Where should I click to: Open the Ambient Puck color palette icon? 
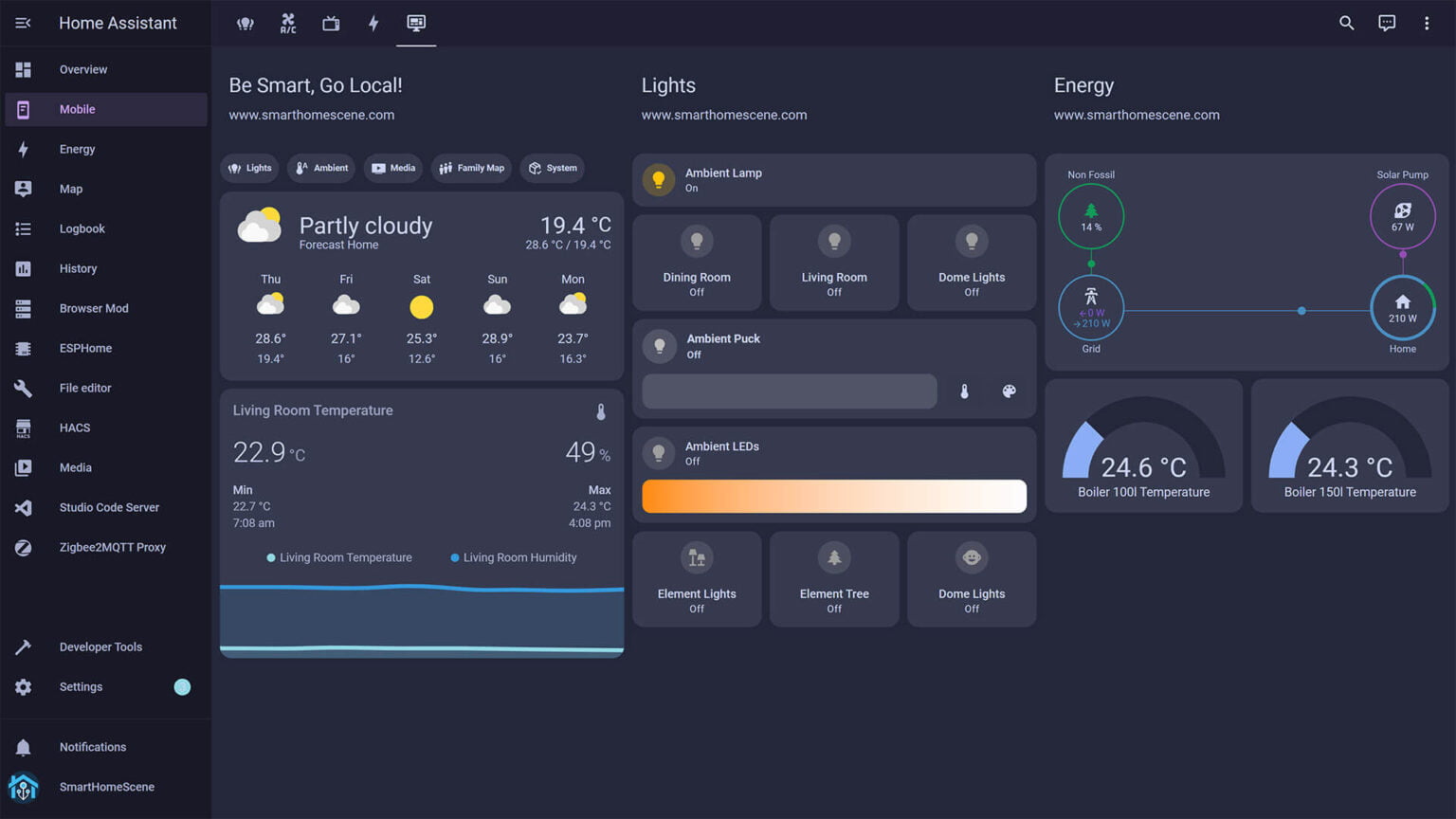point(1009,391)
